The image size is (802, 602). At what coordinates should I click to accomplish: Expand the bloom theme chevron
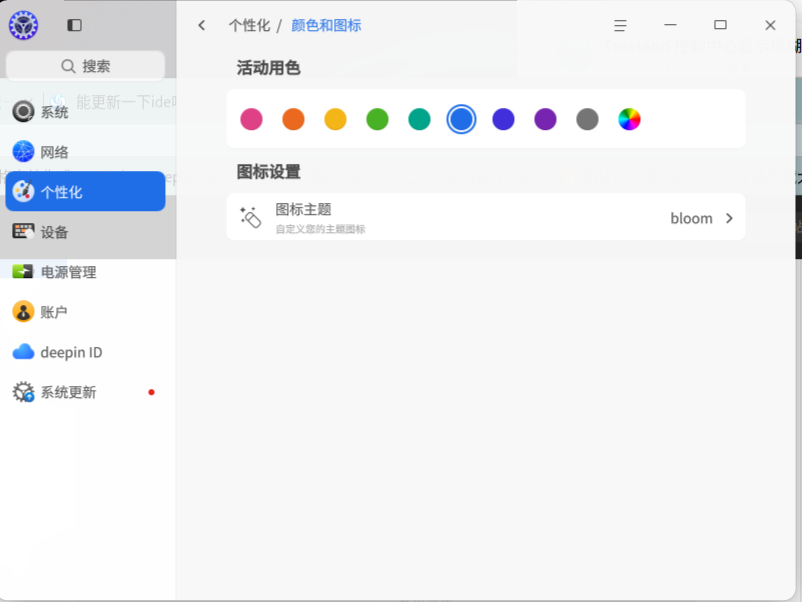(729, 218)
